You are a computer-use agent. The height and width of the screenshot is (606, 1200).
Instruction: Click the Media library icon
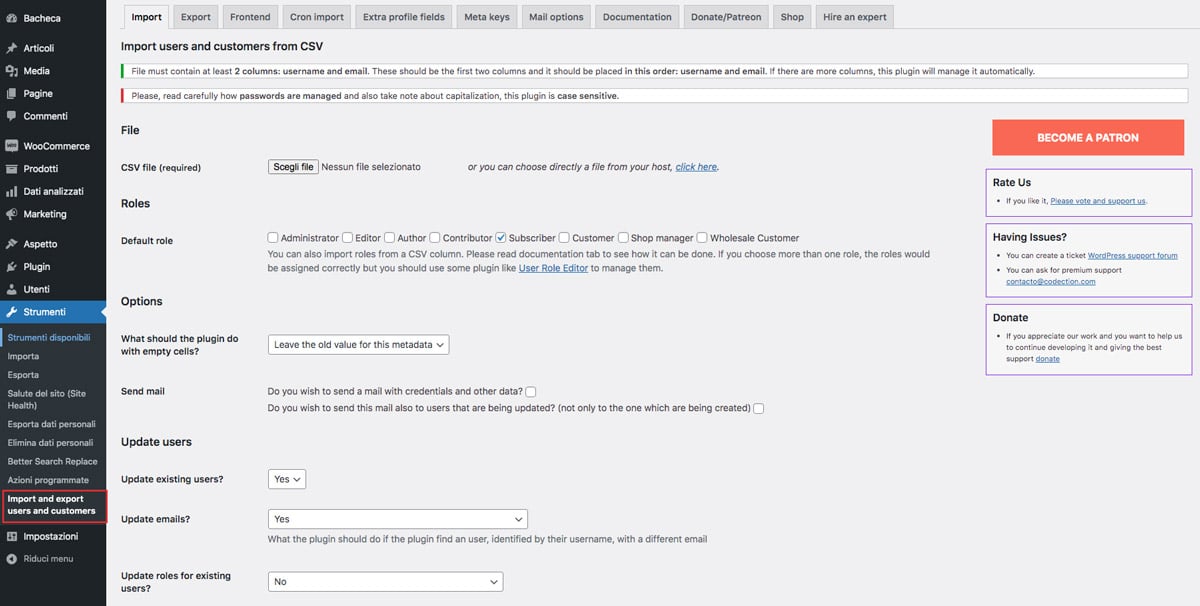tap(11, 71)
